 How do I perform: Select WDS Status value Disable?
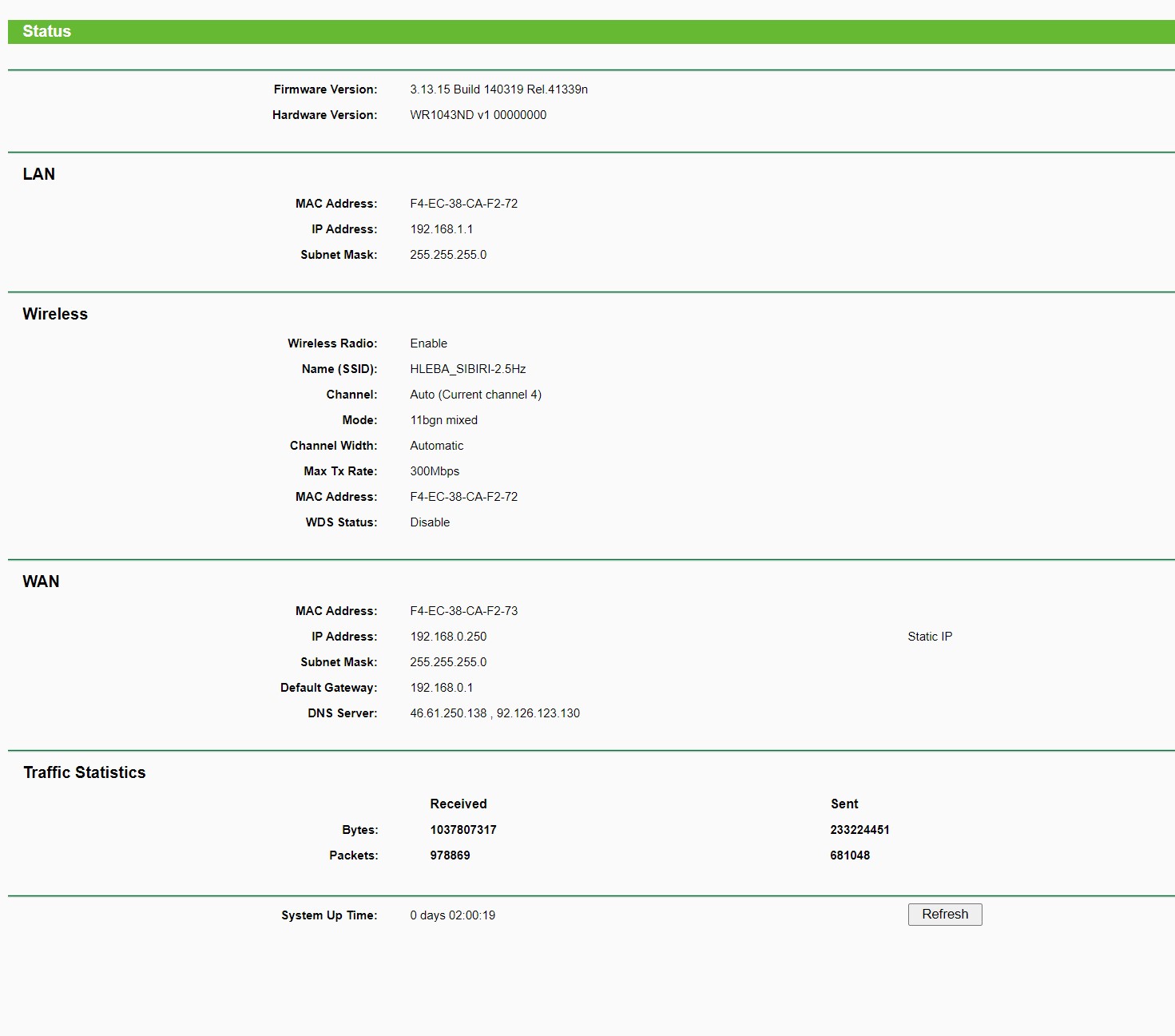coord(431,522)
